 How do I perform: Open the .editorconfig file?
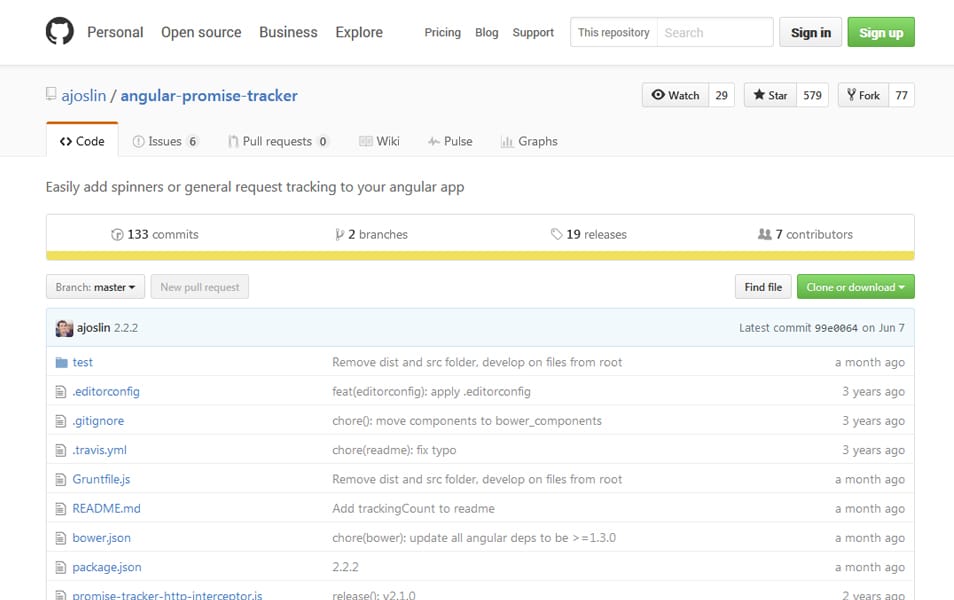tap(106, 392)
